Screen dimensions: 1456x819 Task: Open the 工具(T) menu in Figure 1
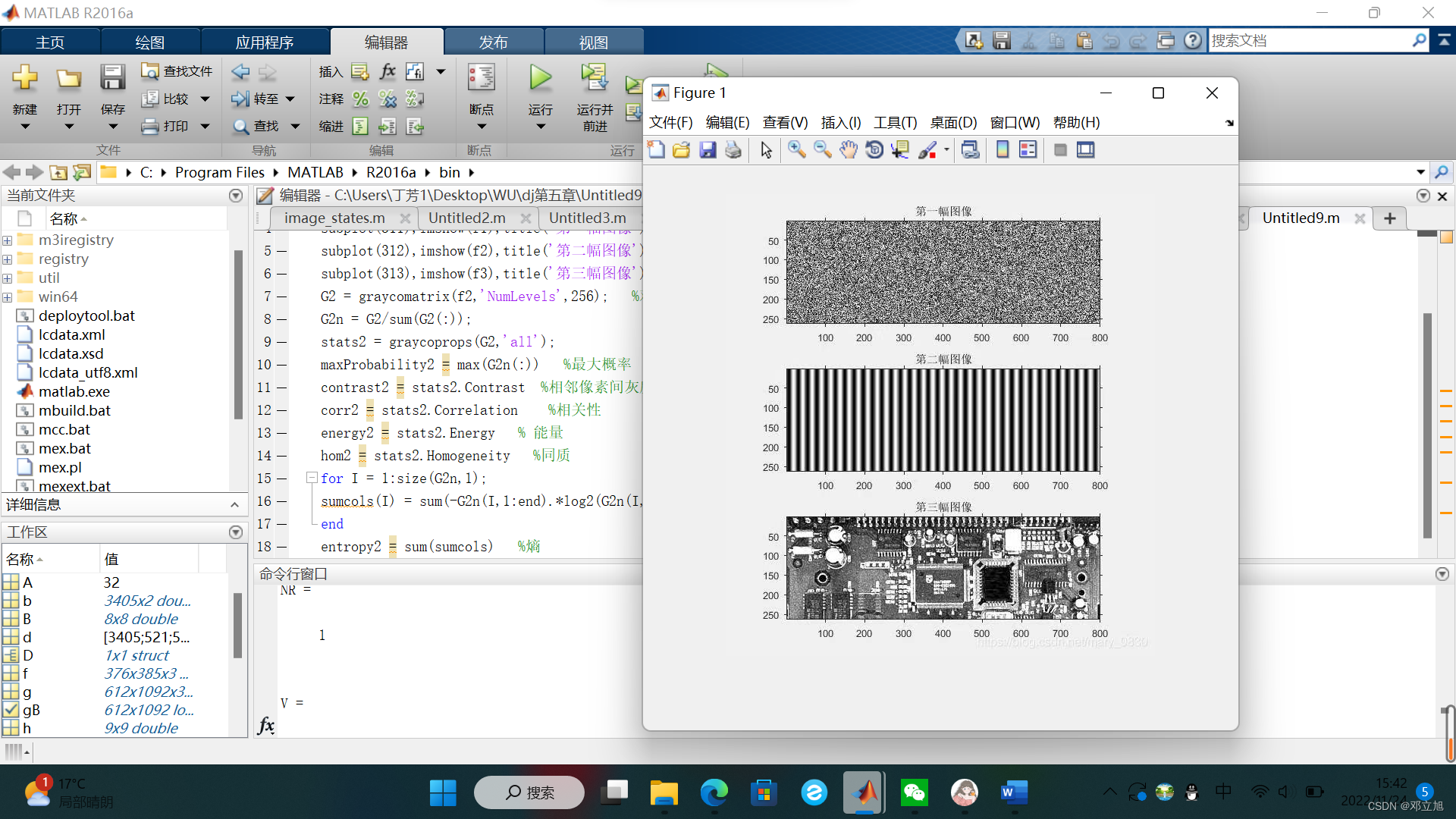tap(895, 122)
